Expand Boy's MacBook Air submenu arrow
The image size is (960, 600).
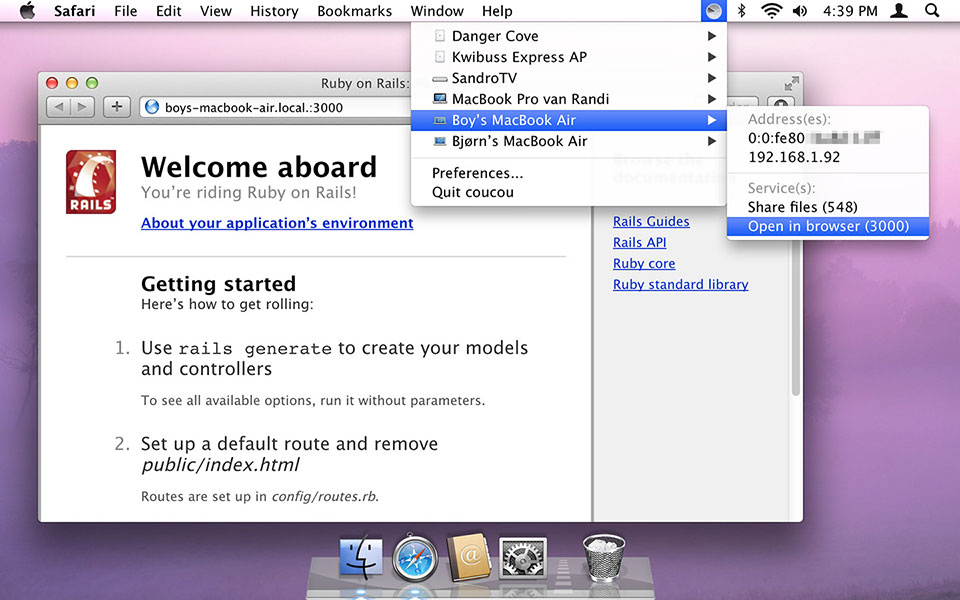pos(711,120)
